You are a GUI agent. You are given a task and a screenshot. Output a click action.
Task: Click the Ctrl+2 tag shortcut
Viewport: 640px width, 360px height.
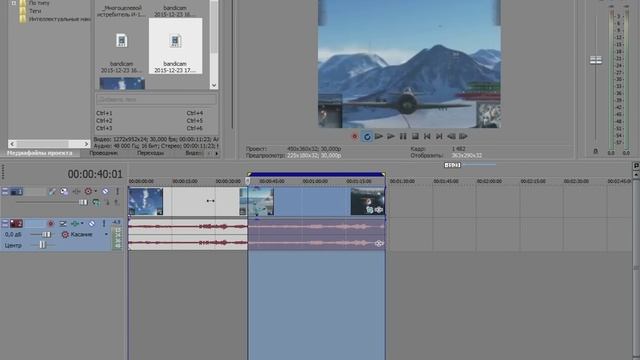[104, 121]
